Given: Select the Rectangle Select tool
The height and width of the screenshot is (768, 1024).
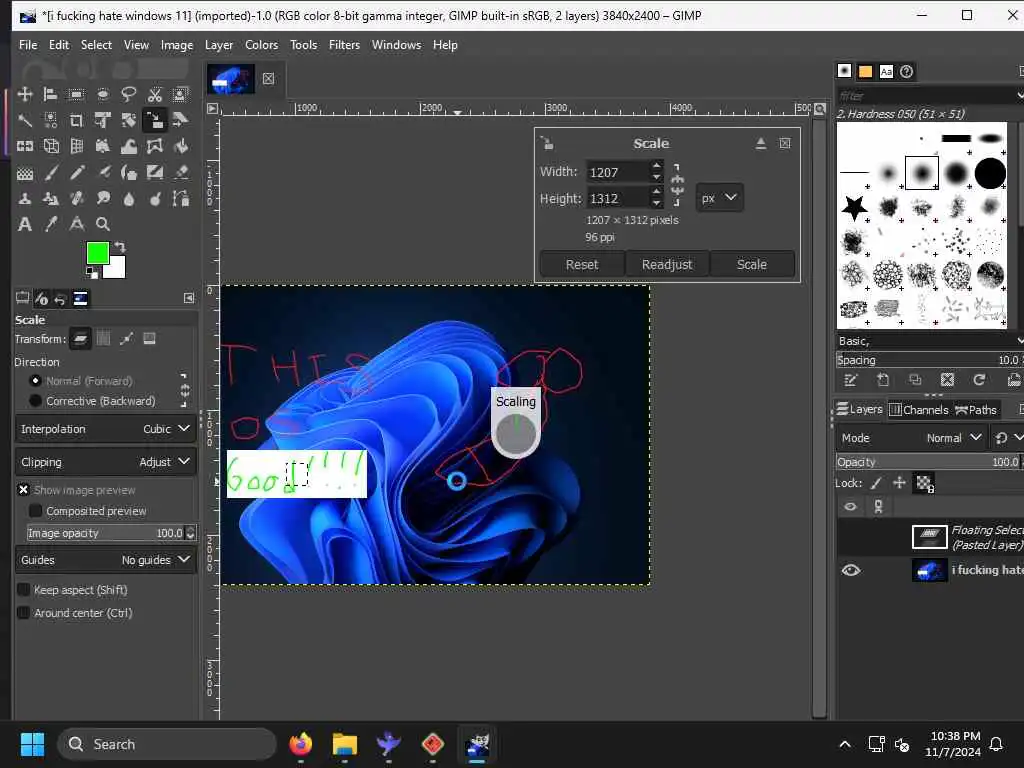Looking at the screenshot, I should point(76,94).
